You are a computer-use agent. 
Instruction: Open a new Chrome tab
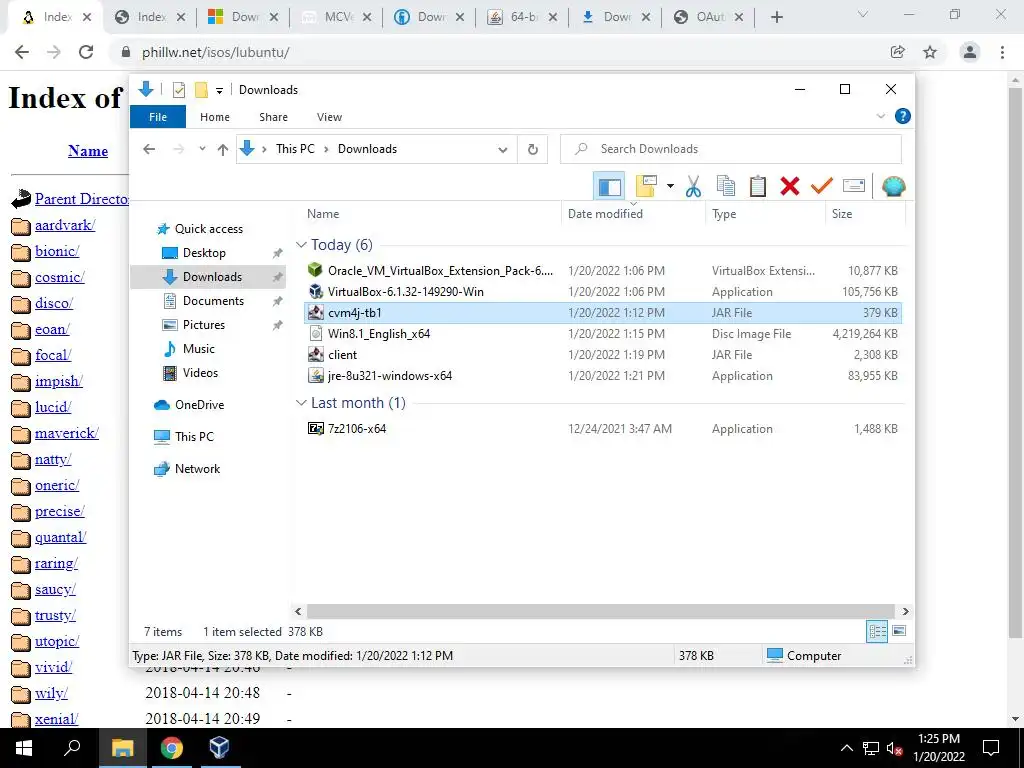click(x=776, y=18)
